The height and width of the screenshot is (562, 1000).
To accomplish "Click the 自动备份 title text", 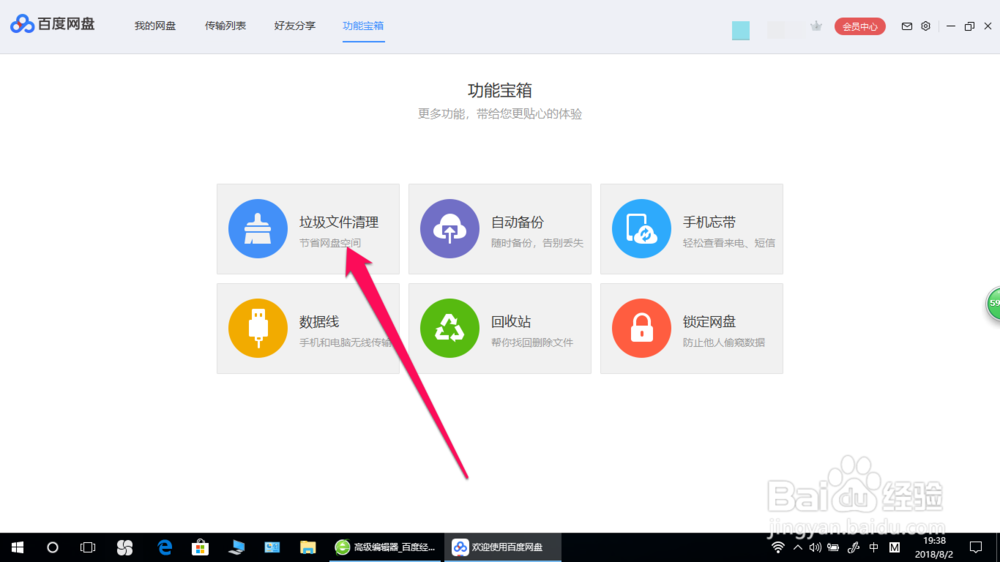I will 517,222.
